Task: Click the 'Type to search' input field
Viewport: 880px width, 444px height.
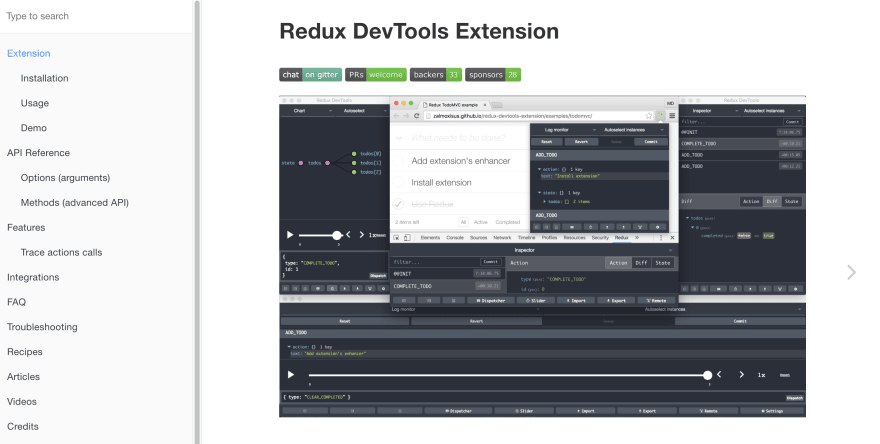Action: [x=96, y=16]
